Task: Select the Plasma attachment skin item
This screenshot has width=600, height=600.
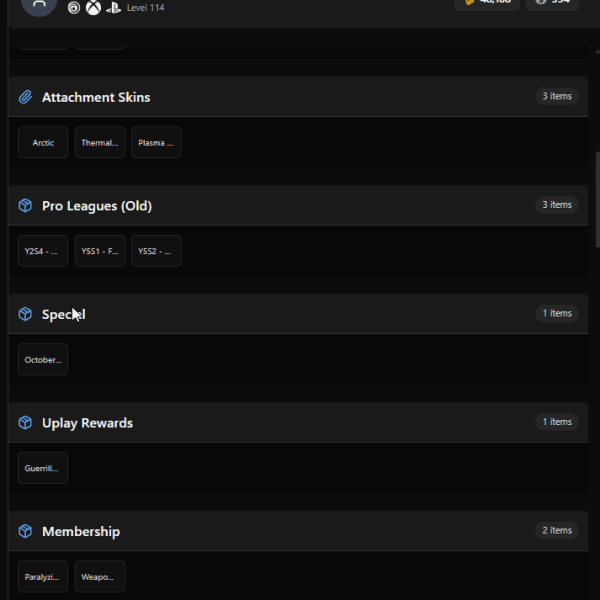Action: click(x=156, y=142)
